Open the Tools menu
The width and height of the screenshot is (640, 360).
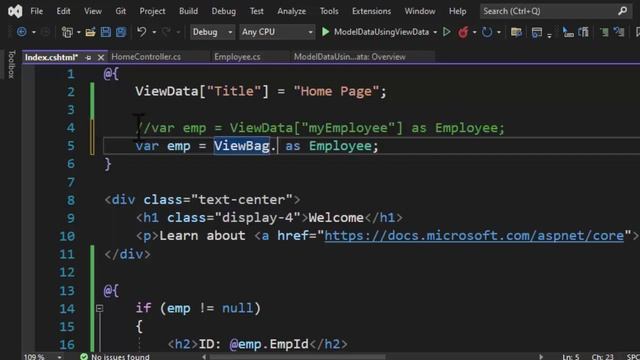tap(329, 11)
